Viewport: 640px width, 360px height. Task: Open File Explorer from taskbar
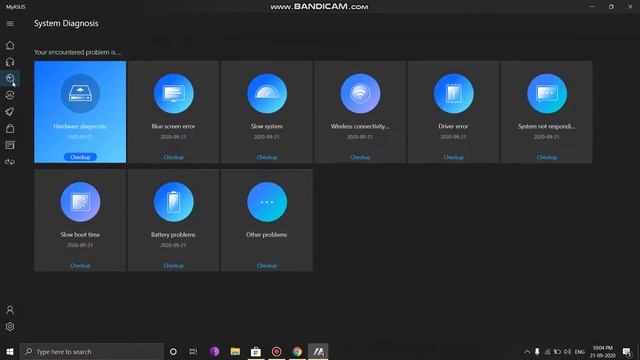(235, 351)
